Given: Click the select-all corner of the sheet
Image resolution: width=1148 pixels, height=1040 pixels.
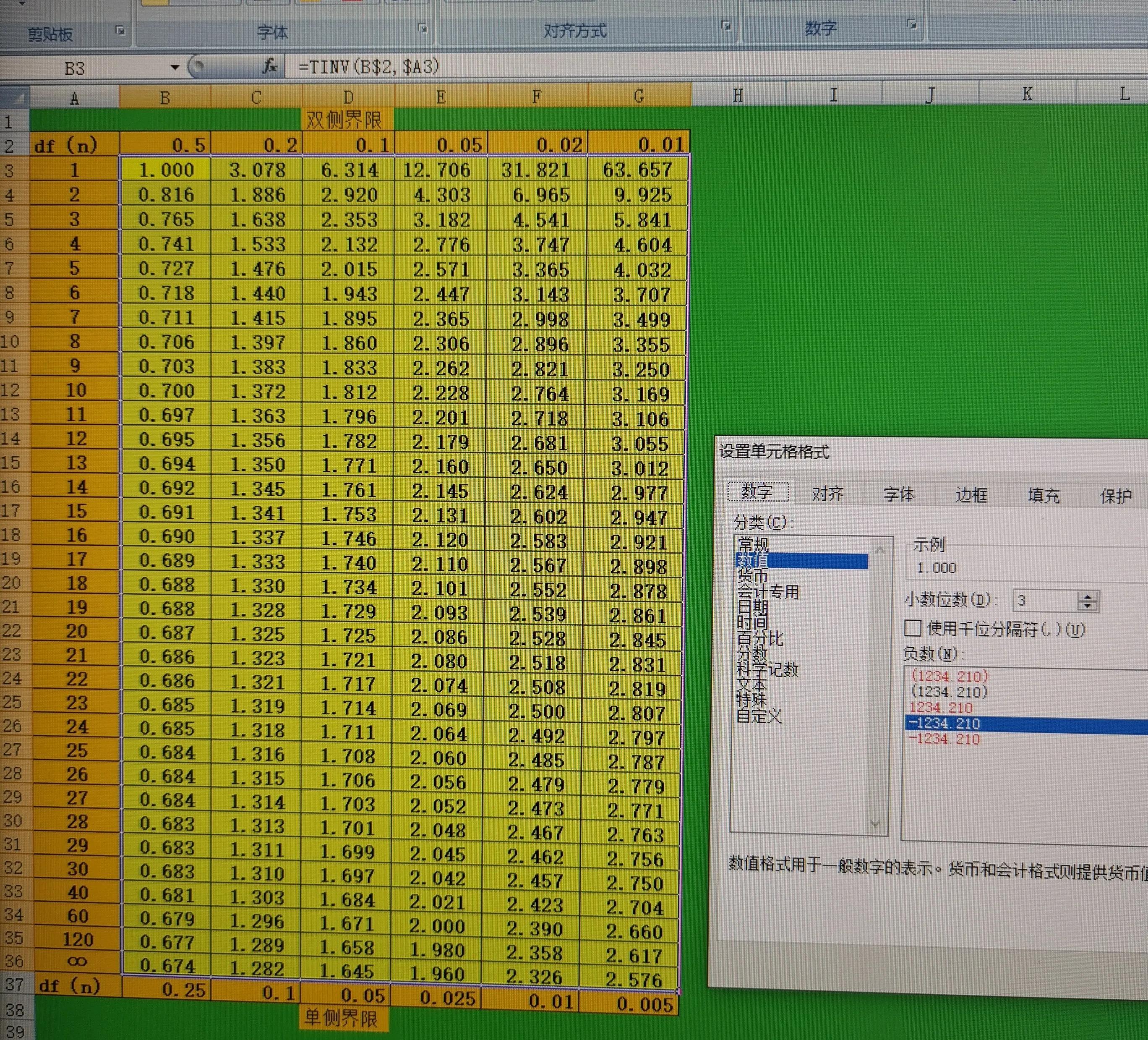Looking at the screenshot, I should [x=15, y=98].
